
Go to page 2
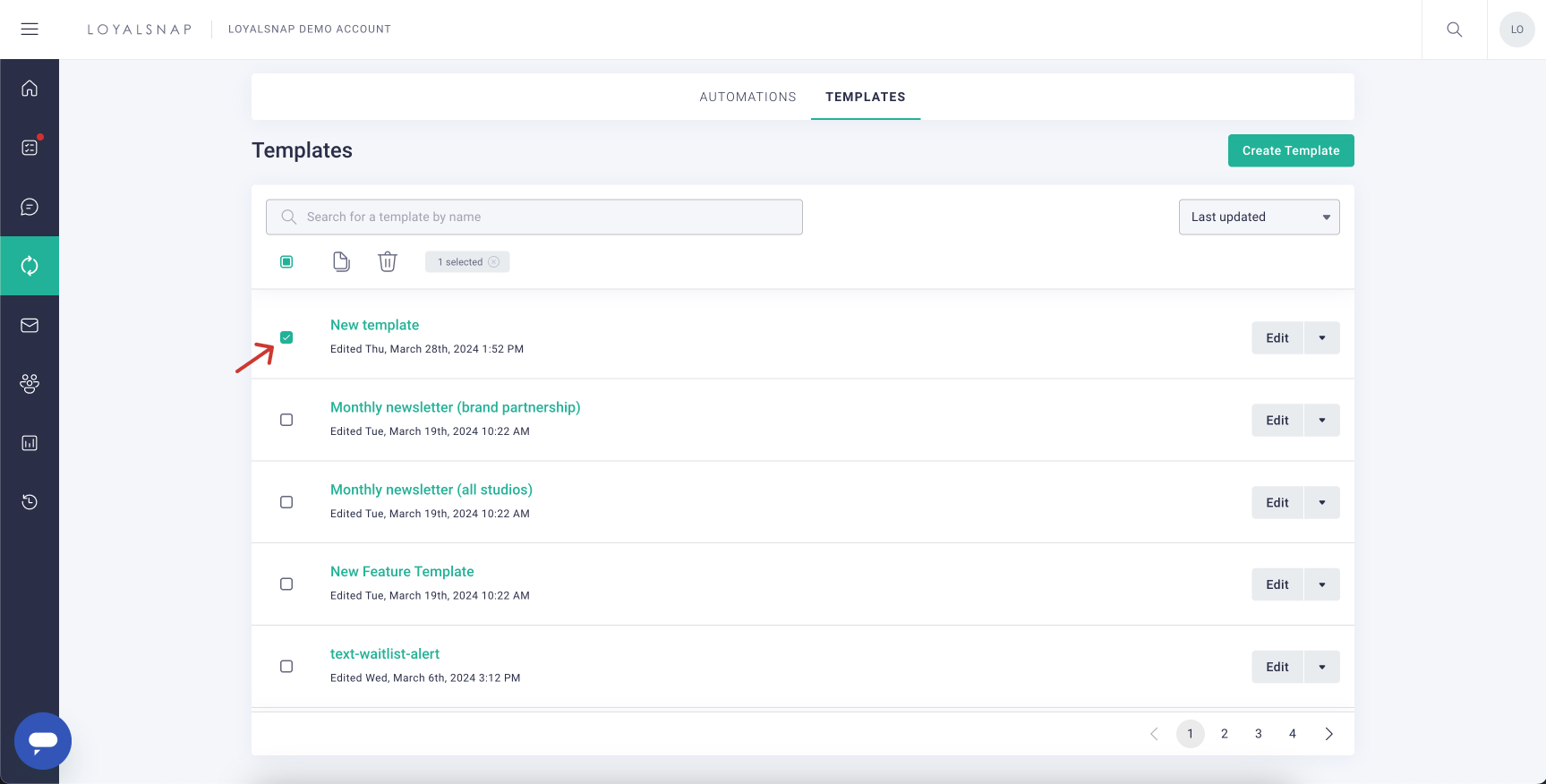pos(1225,734)
